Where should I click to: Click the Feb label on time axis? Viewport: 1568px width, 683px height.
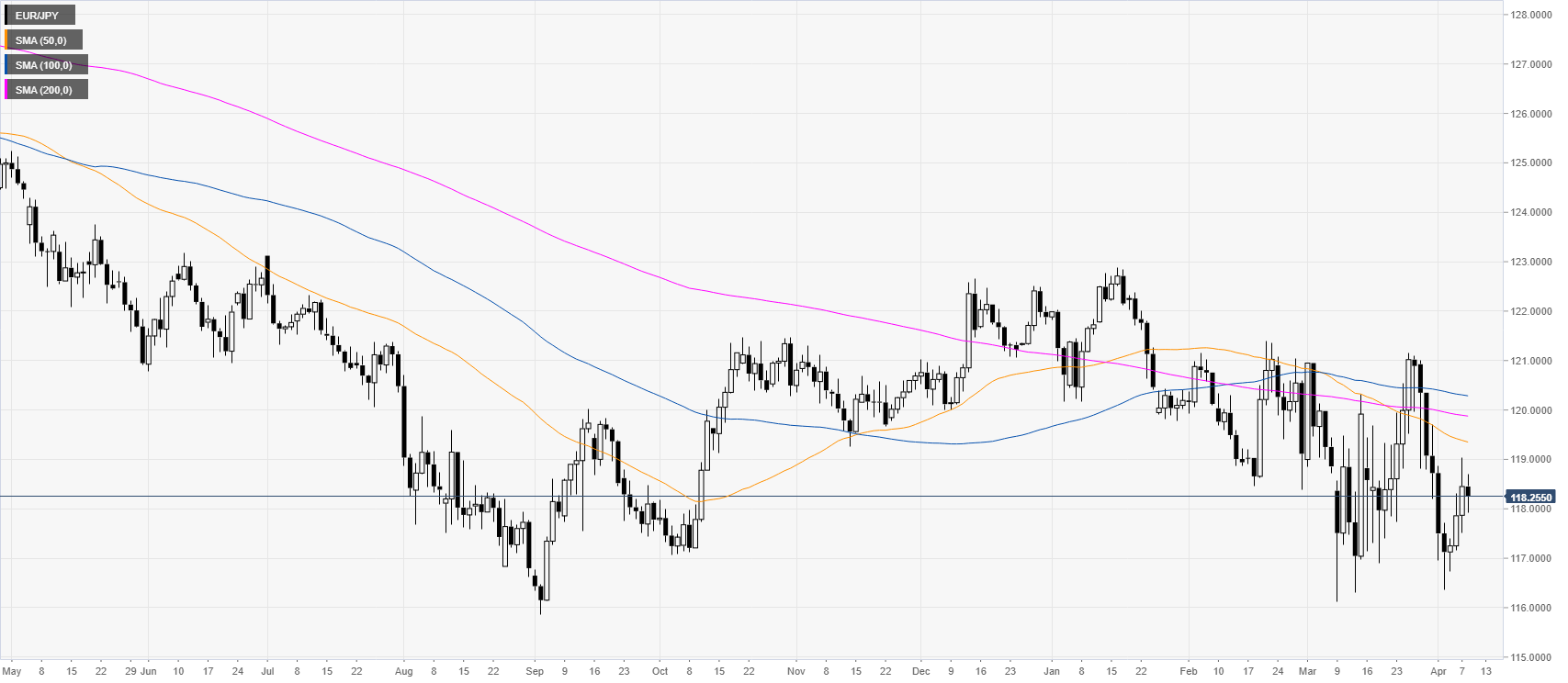point(1189,671)
